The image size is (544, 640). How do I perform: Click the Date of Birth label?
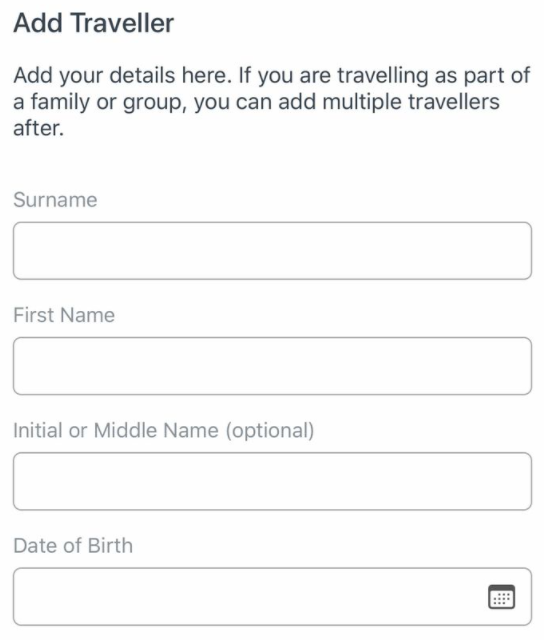click(x=73, y=546)
